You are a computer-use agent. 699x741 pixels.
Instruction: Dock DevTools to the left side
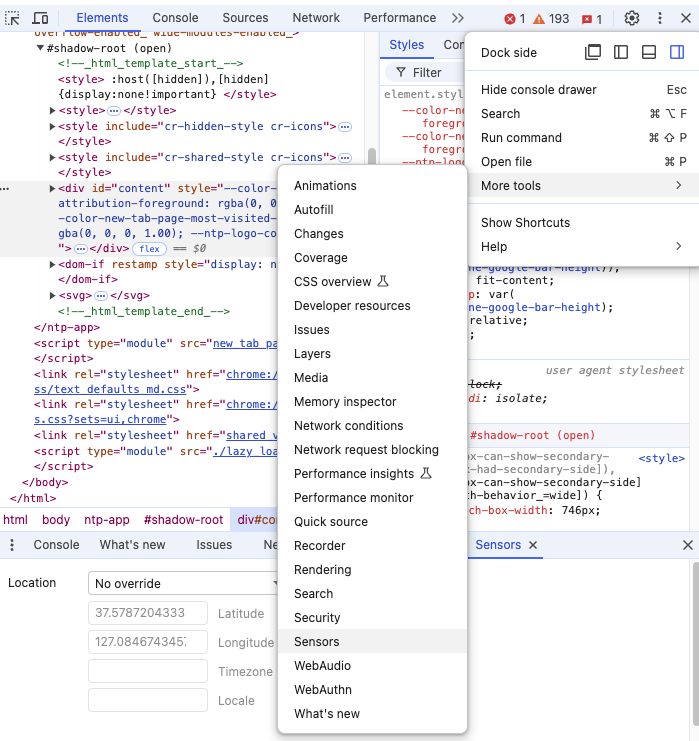tap(621, 52)
